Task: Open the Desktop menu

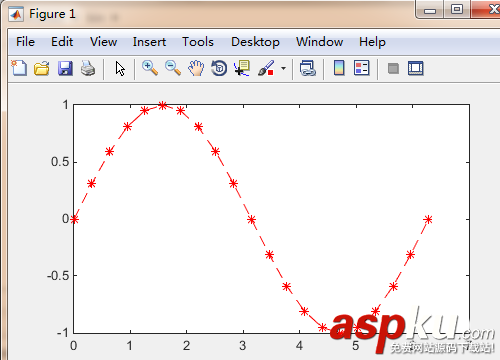Action: coord(255,42)
